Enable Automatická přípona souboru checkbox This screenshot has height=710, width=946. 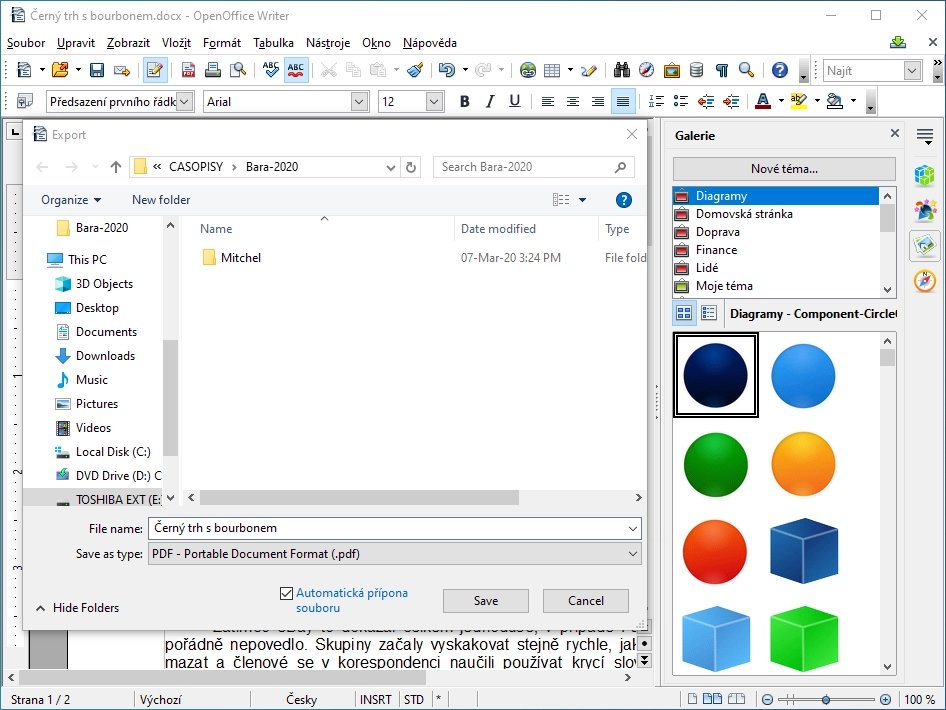[x=285, y=593]
